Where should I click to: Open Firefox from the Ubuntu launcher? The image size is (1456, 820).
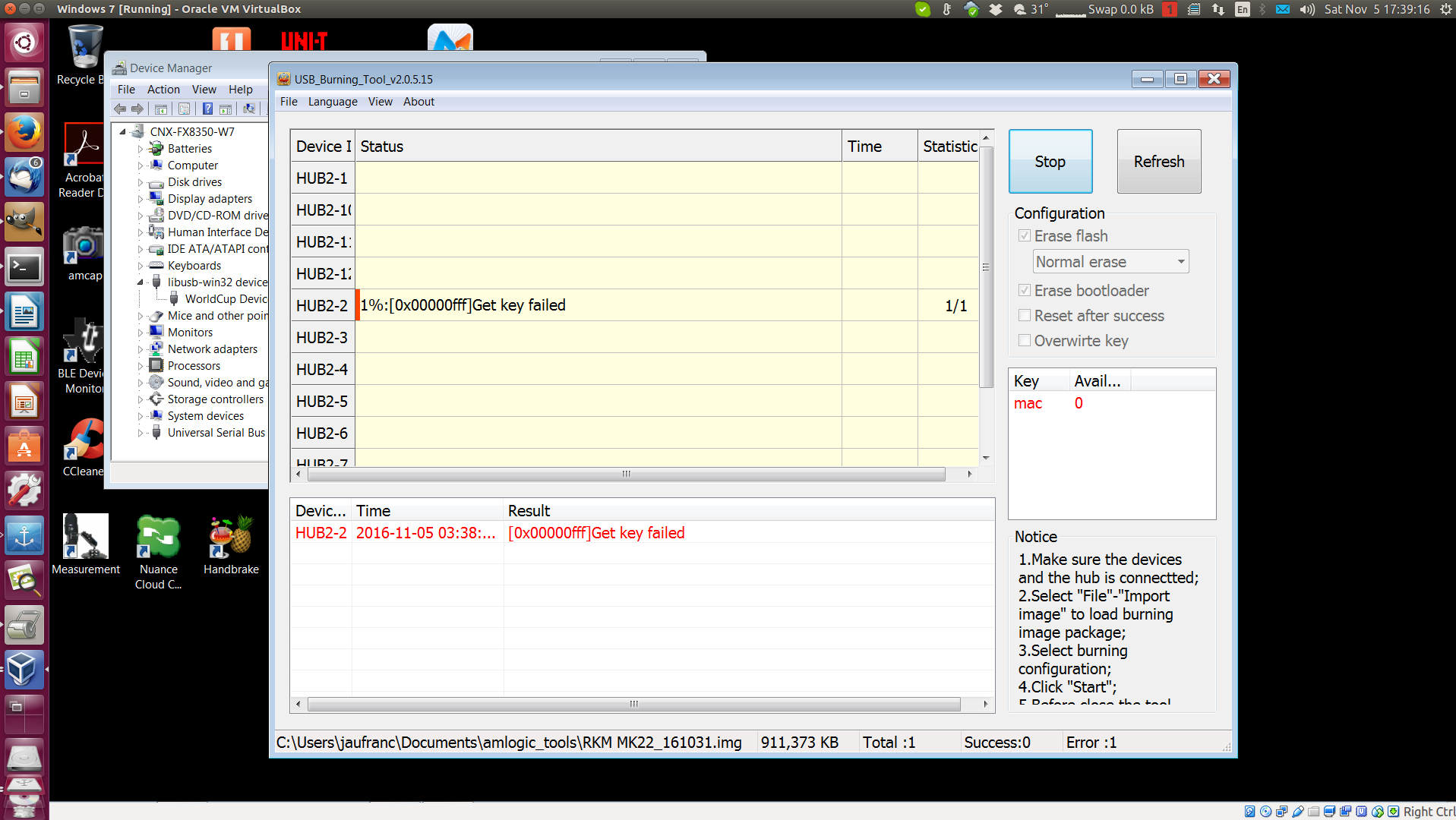24,133
